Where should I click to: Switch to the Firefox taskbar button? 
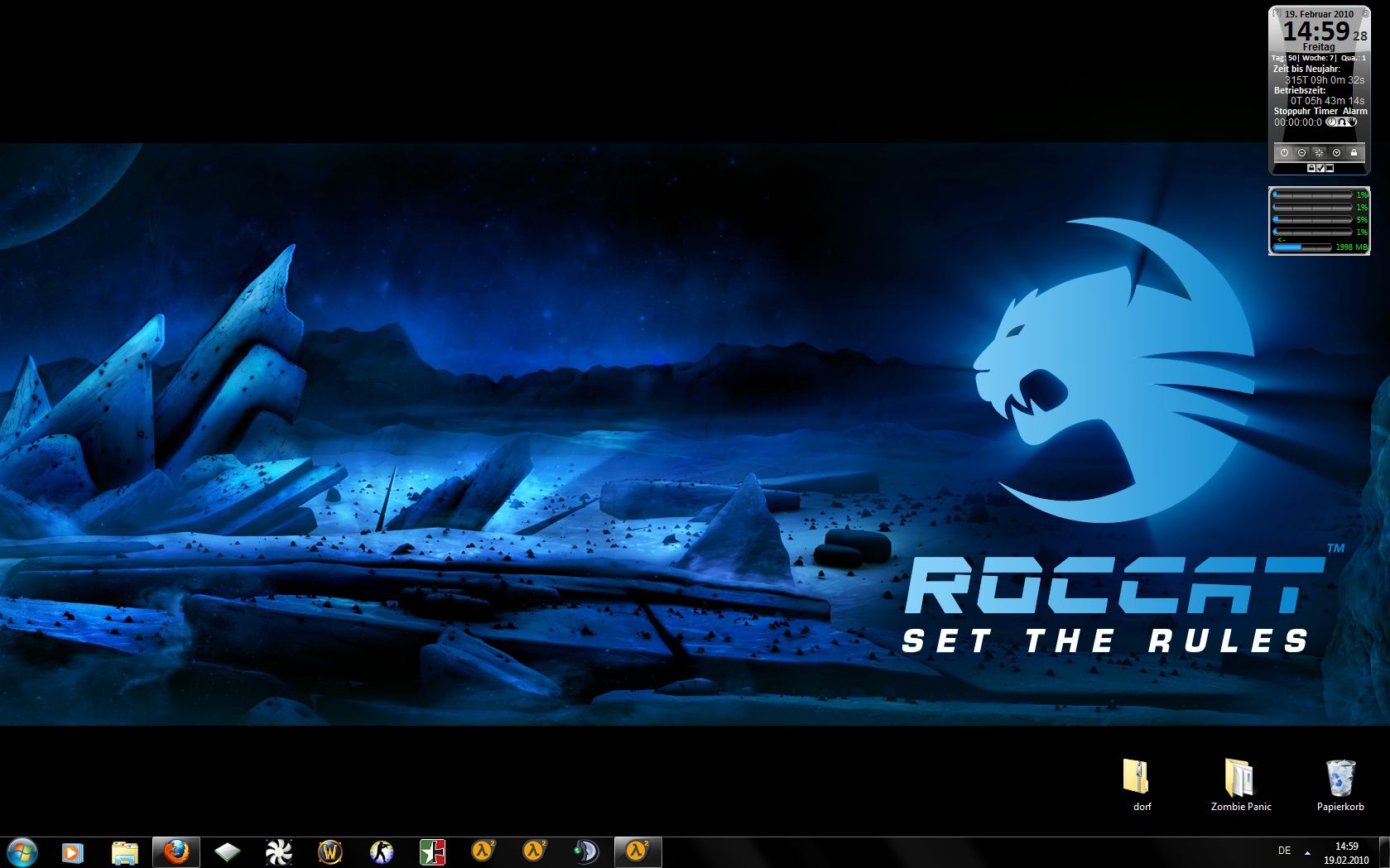tap(176, 851)
